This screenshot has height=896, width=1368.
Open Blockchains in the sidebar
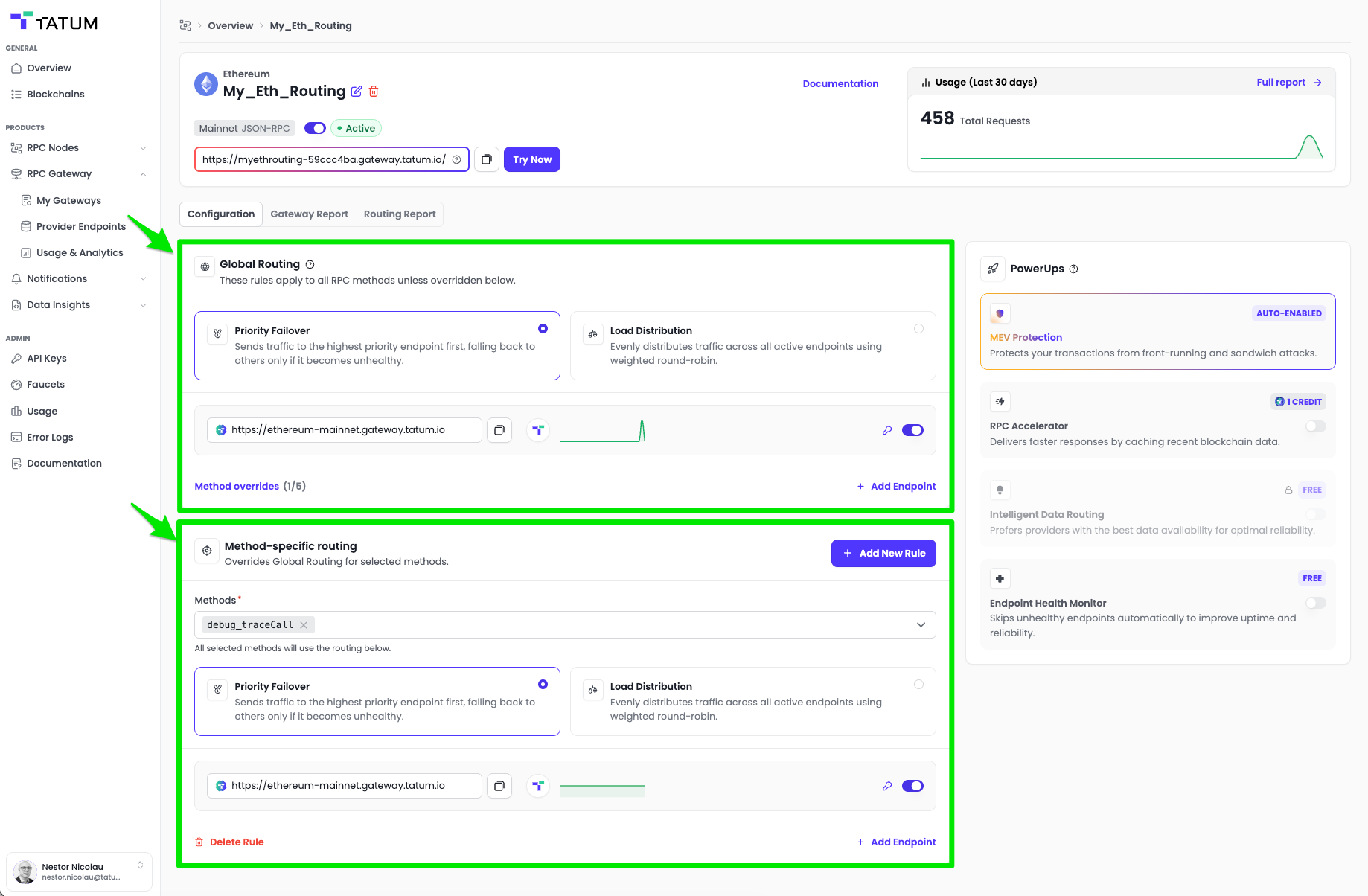[x=56, y=94]
